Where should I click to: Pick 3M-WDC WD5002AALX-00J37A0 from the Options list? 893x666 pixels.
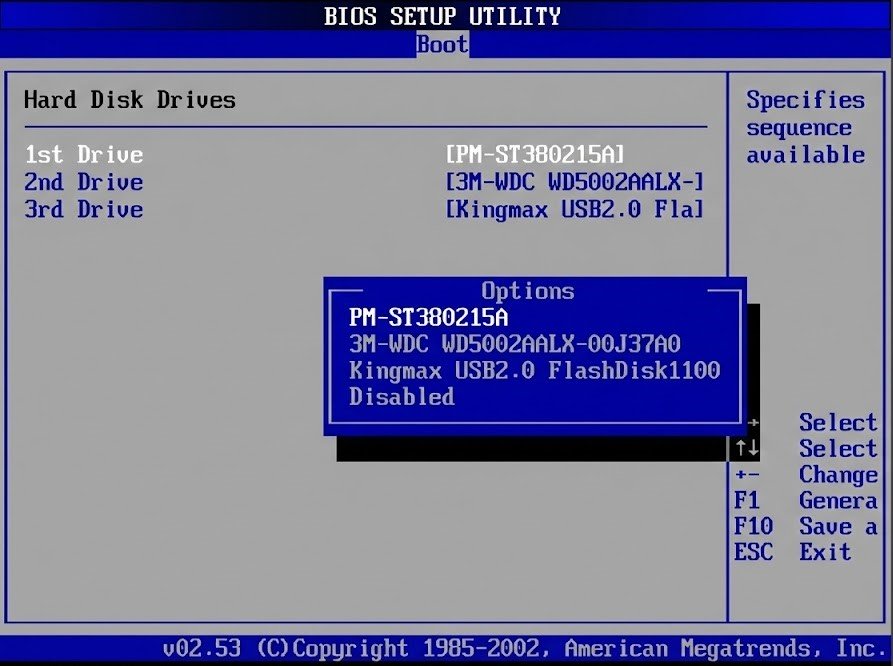pyautogui.click(x=515, y=344)
